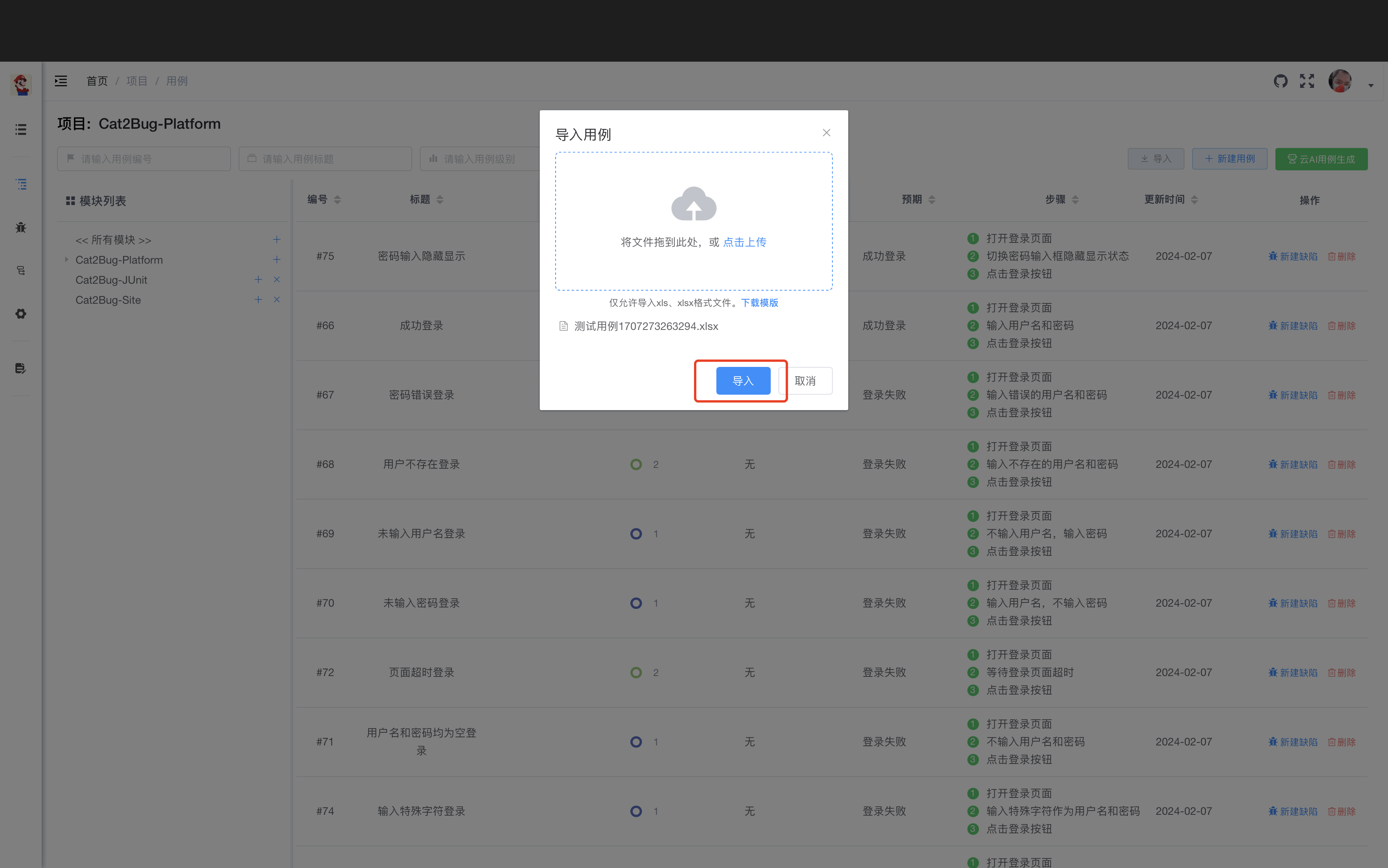Click the 请输入用例编号 input field
Screen dimensions: 1388x868
click(143, 159)
